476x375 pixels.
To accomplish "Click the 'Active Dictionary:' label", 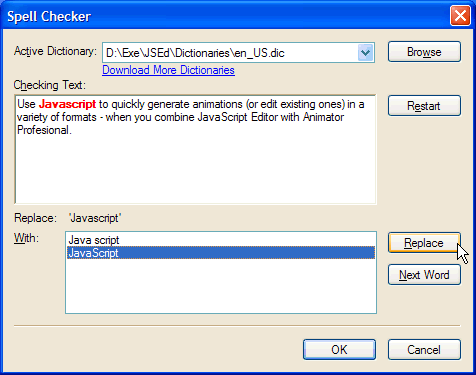I will click(x=55, y=51).
